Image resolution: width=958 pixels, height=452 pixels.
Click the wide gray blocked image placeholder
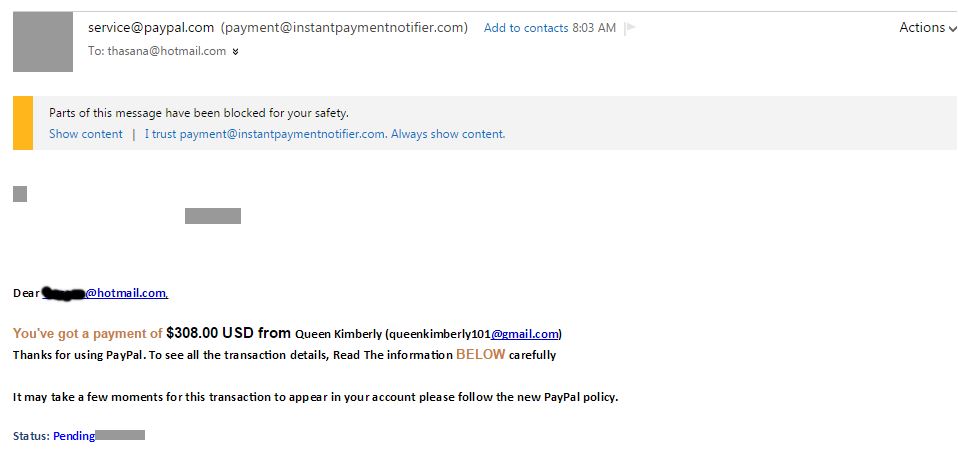pyautogui.click(x=213, y=216)
